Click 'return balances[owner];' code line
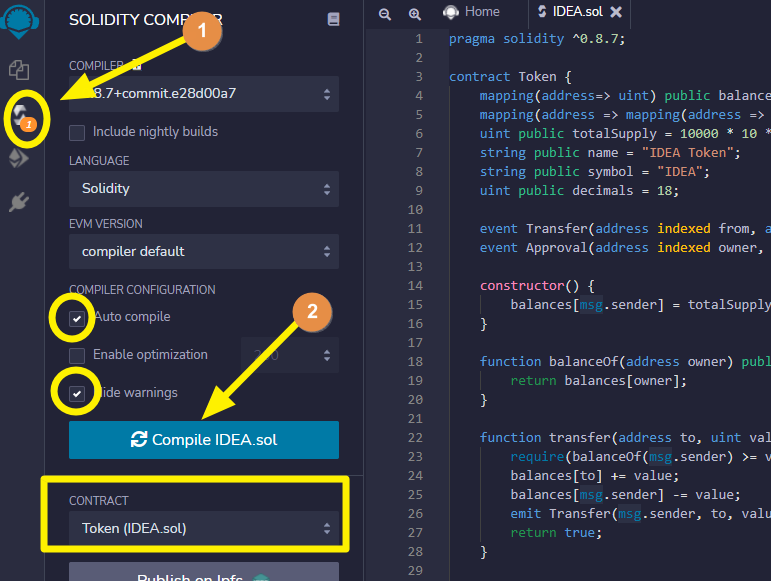This screenshot has width=771, height=581. click(x=598, y=381)
